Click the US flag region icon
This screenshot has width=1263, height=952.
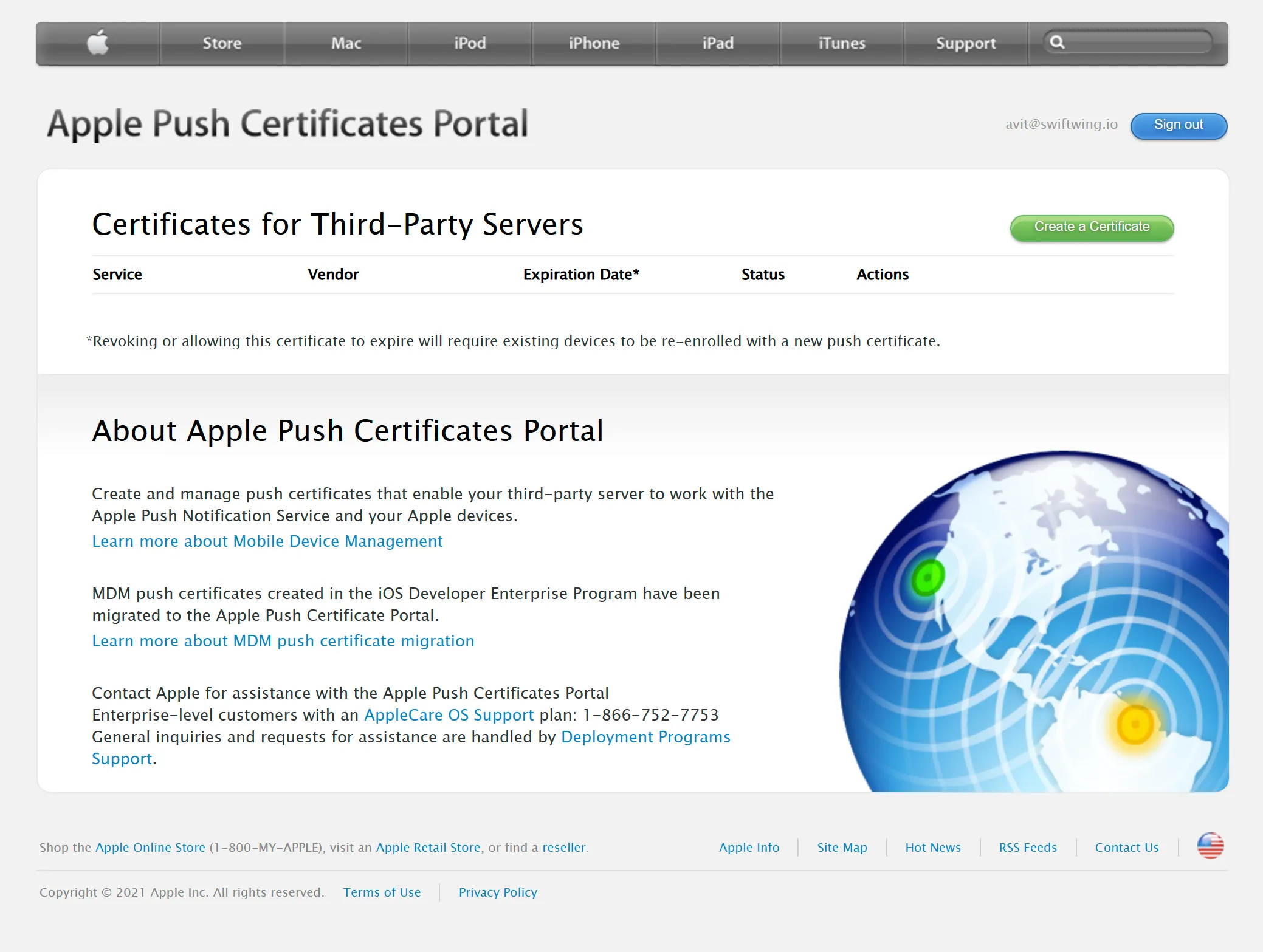1210,846
